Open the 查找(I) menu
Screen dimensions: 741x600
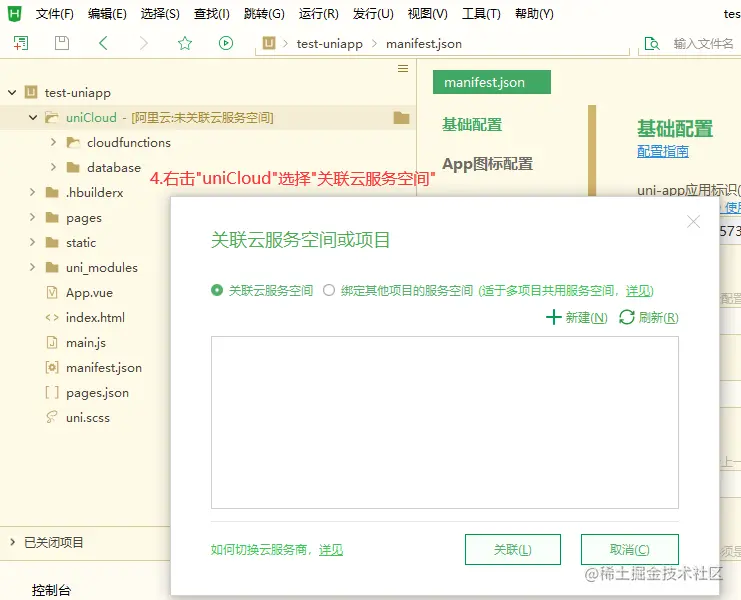212,14
